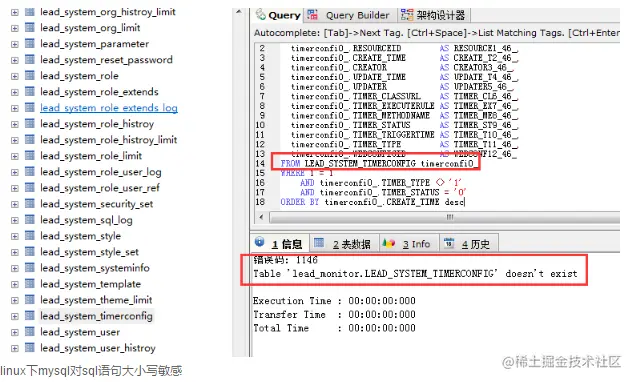Click the Query tab icon
Viewport: 634px width, 382px height.
pyautogui.click(x=261, y=14)
